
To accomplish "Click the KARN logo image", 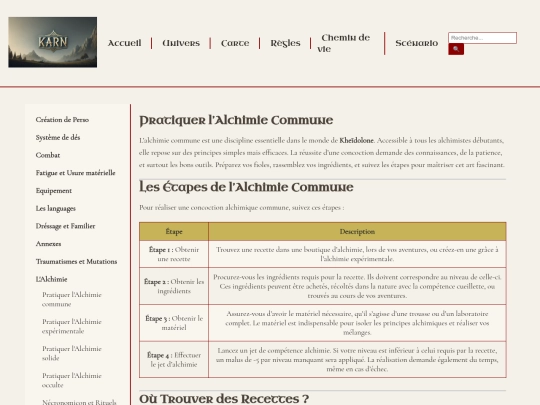I will tap(53, 42).
